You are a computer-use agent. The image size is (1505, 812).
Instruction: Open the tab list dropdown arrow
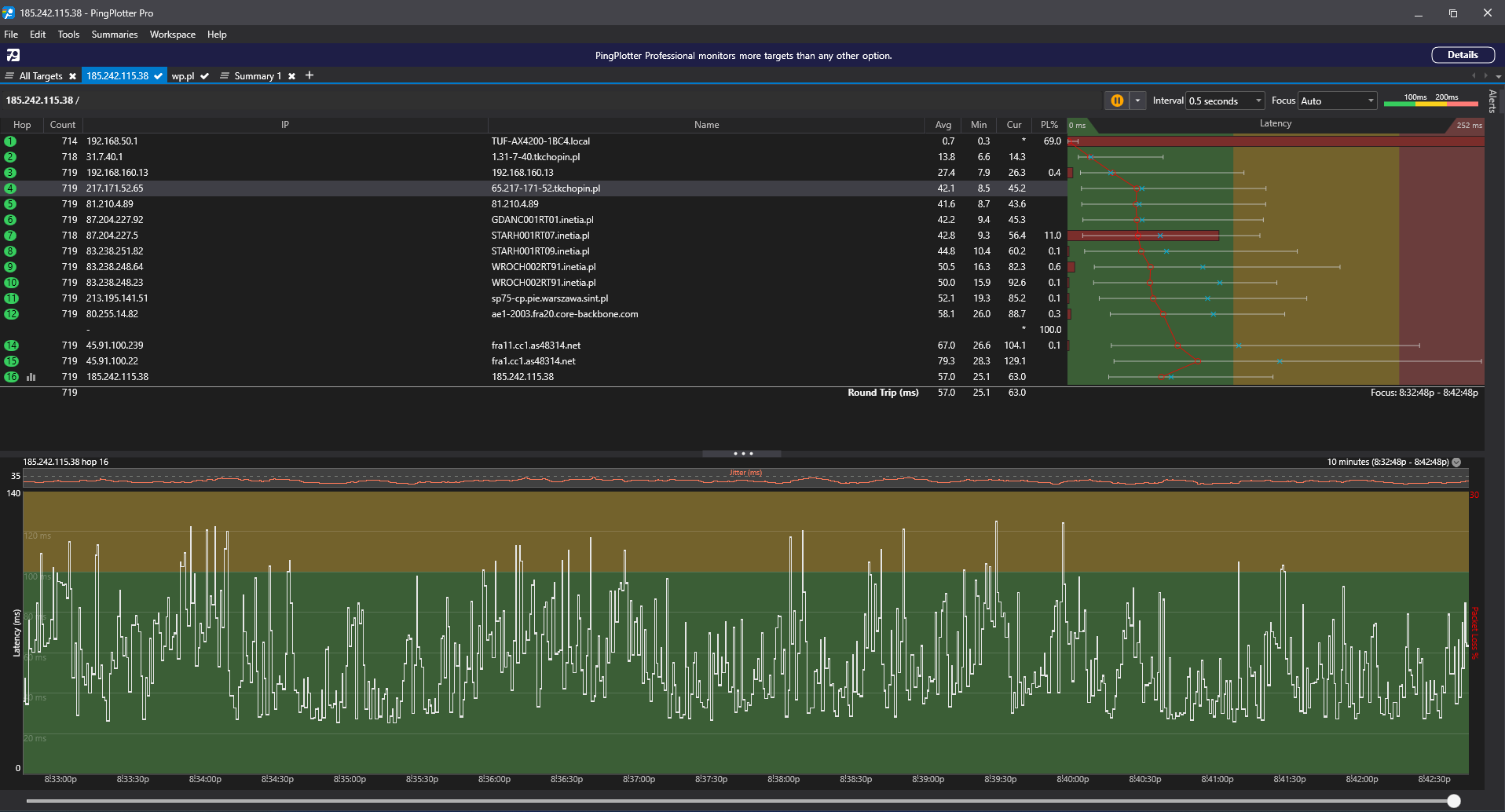[x=1499, y=76]
